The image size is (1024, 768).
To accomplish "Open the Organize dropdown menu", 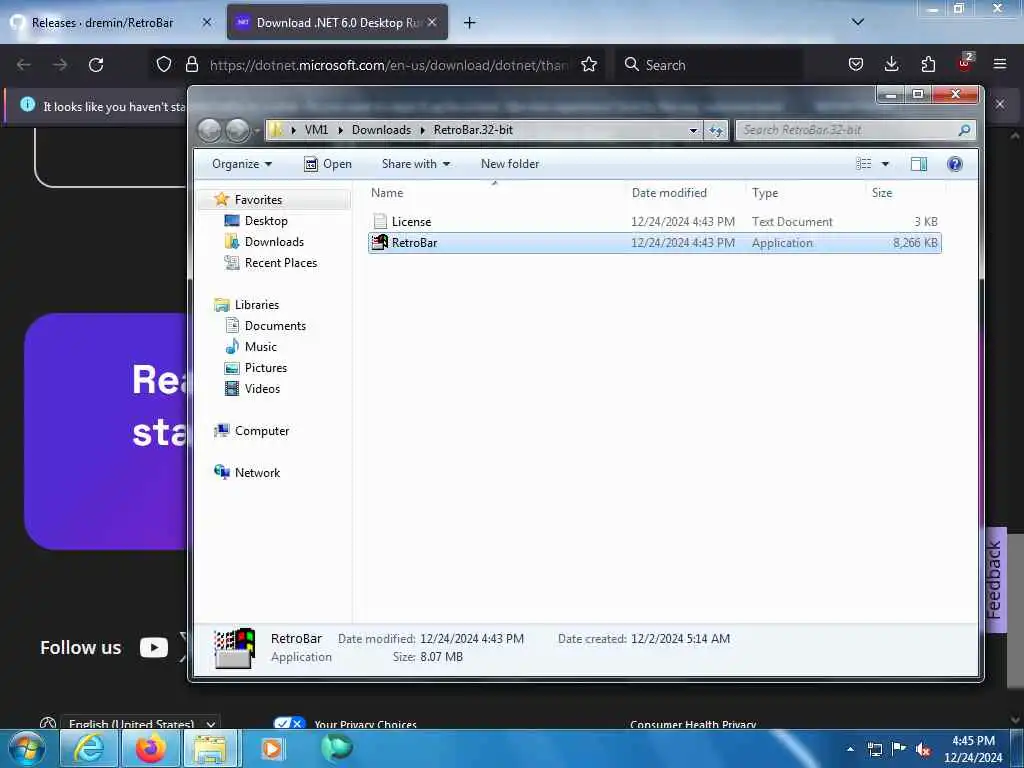I will pyautogui.click(x=242, y=164).
